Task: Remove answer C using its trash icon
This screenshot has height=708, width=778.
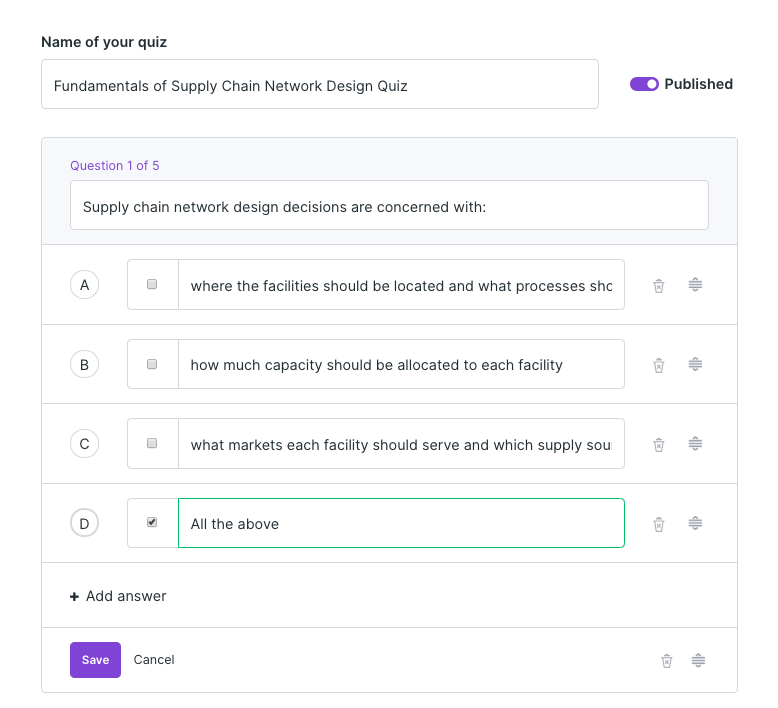Action: (x=659, y=444)
